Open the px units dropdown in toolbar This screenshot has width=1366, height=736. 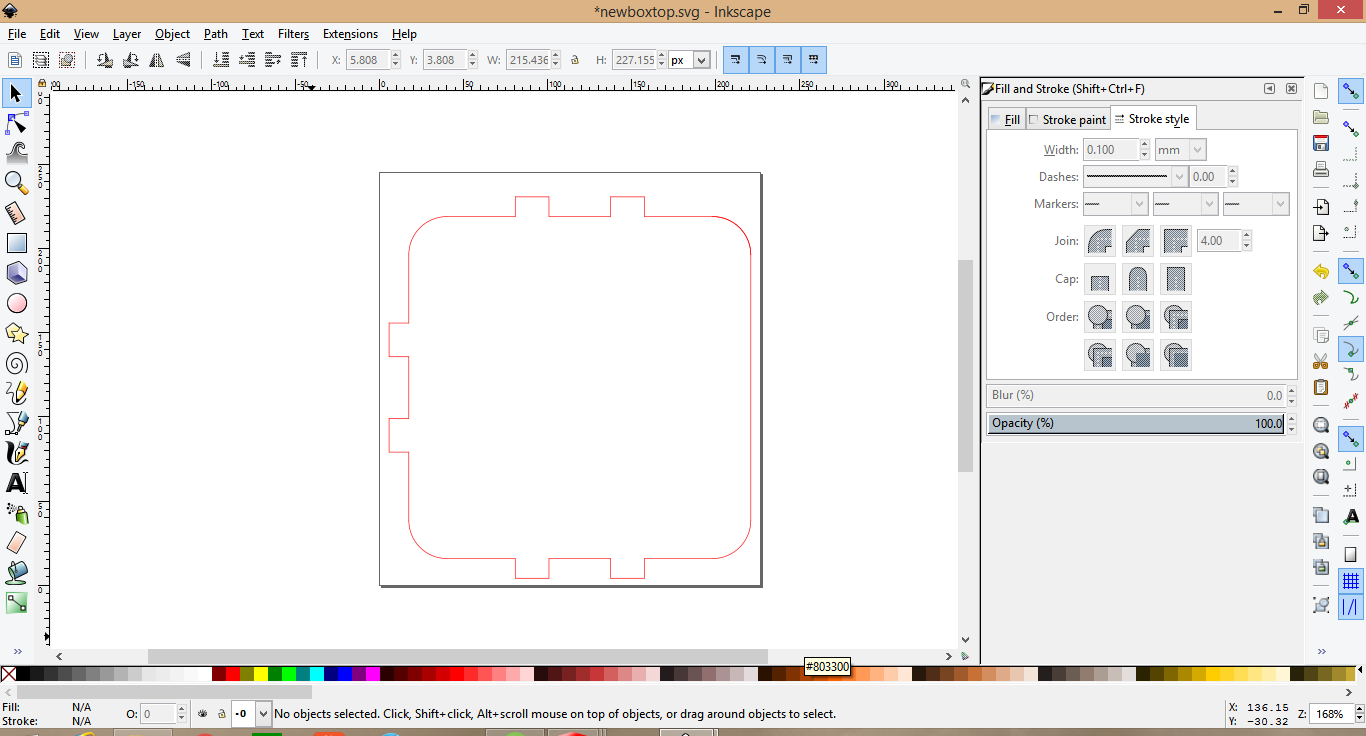[689, 60]
